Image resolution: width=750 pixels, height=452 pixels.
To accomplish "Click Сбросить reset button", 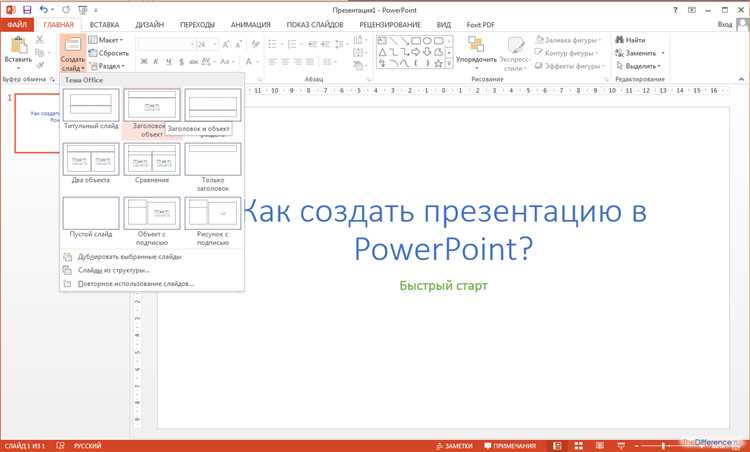I will tap(109, 53).
